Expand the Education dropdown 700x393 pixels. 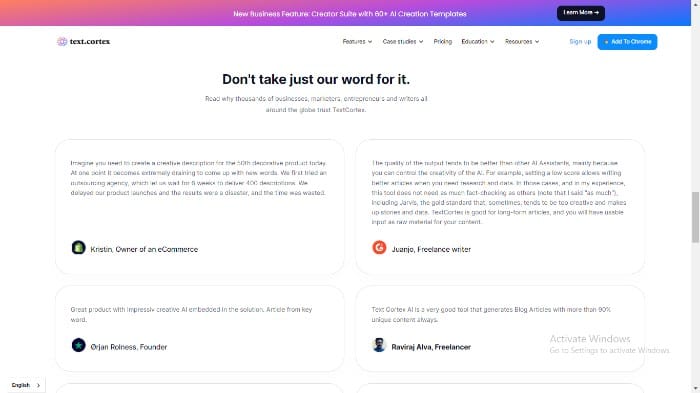[478, 42]
